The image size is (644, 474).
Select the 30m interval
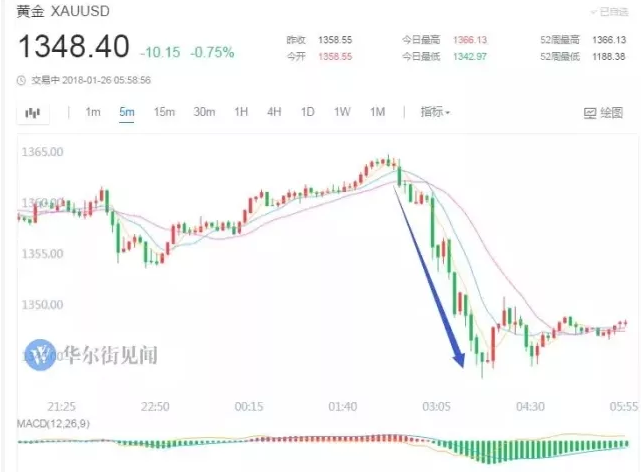(204, 112)
